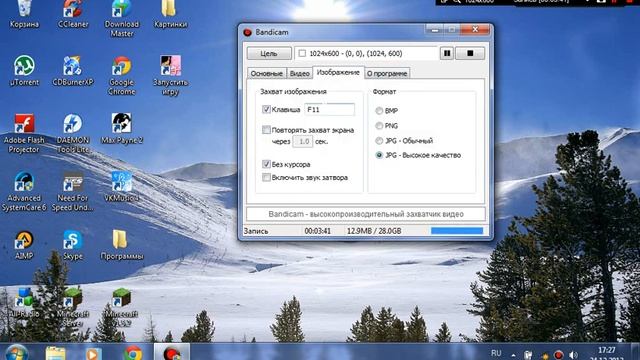The width and height of the screenshot is (640, 360).
Task: Click the Bandicam promo banner link
Action: pos(366,214)
